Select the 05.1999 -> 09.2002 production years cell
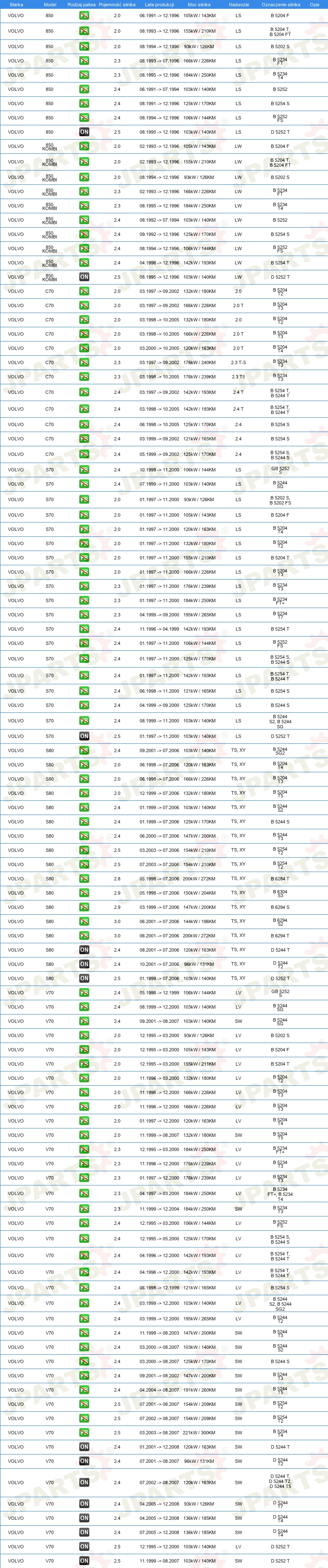 coord(159,454)
